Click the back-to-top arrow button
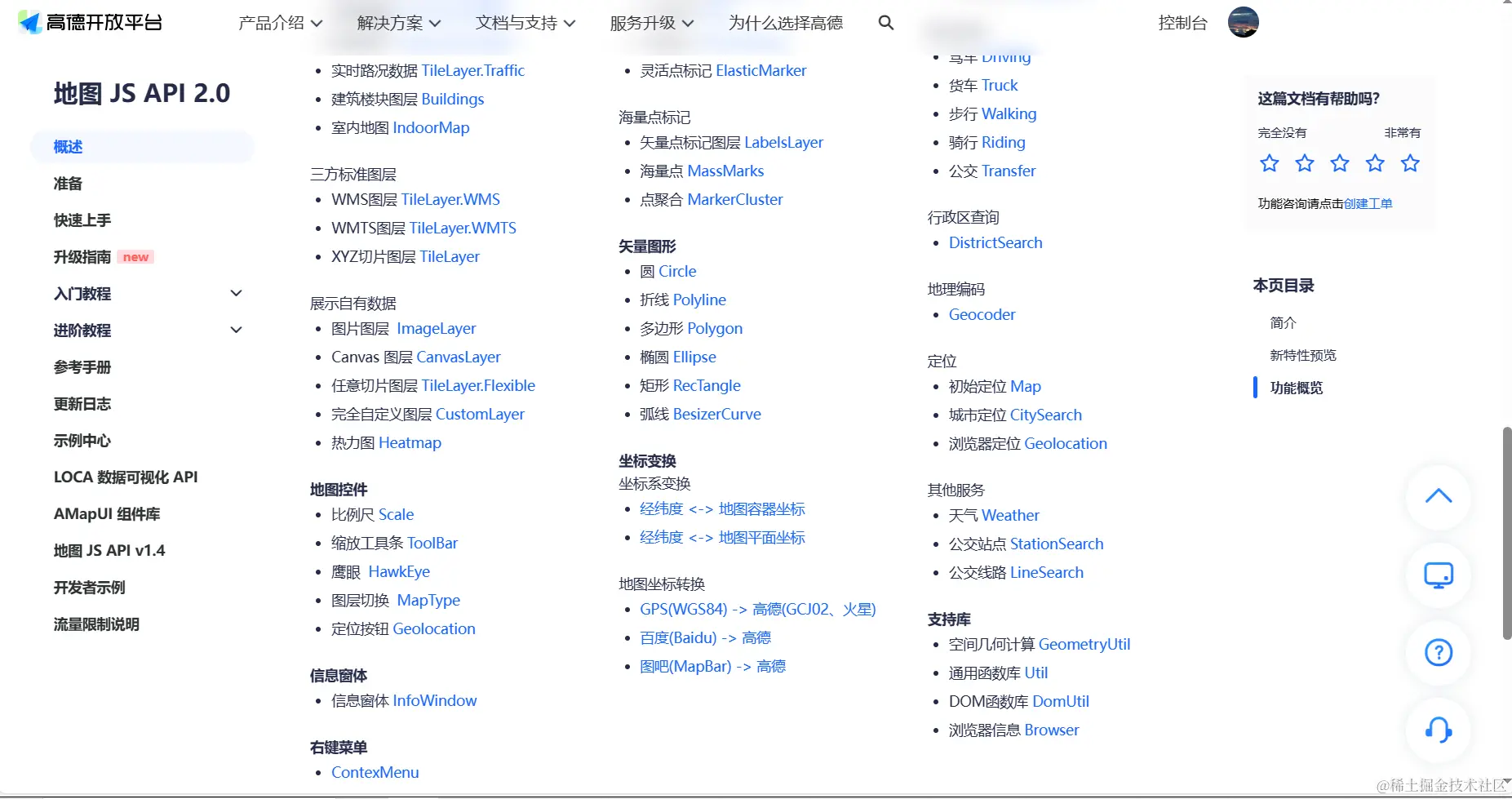Image resolution: width=1512 pixels, height=799 pixels. [x=1439, y=496]
